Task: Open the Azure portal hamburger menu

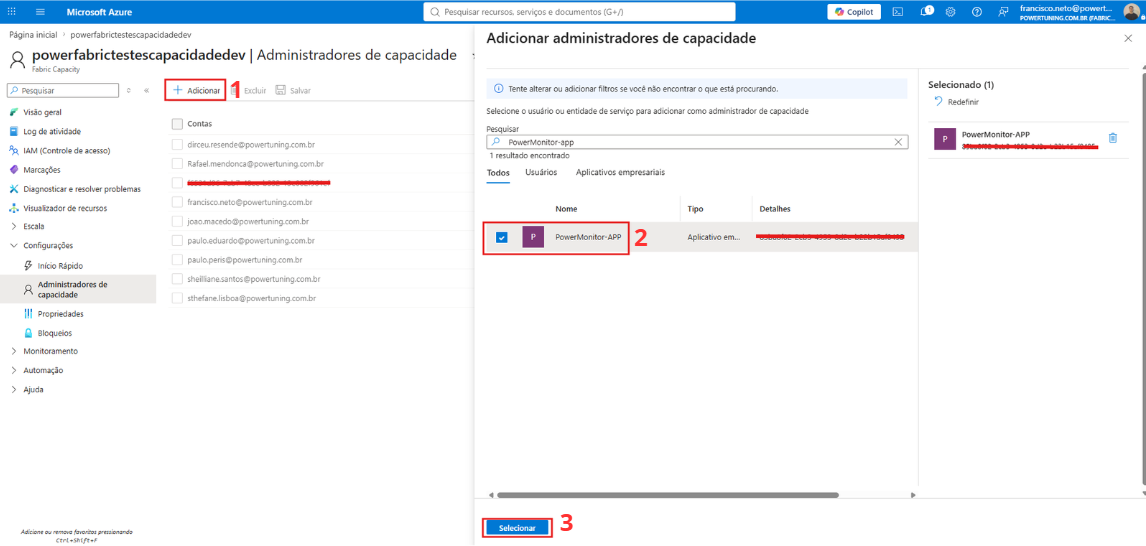Action: (x=40, y=12)
